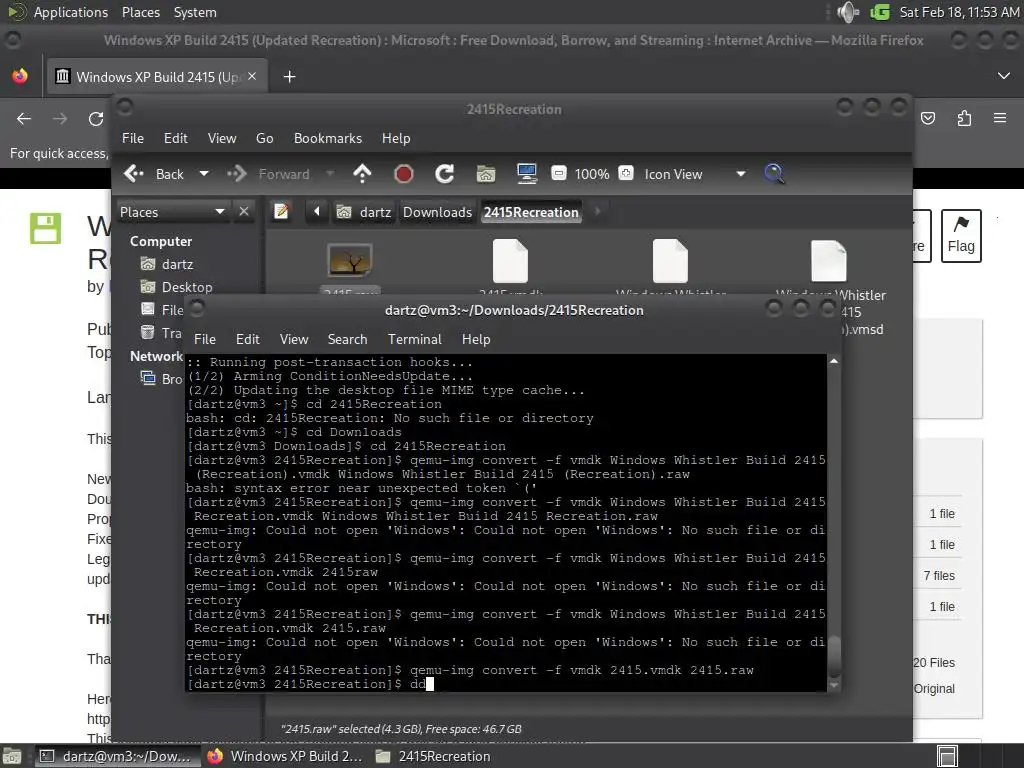
Task: Close the Places sidebar
Action: [x=244, y=212]
